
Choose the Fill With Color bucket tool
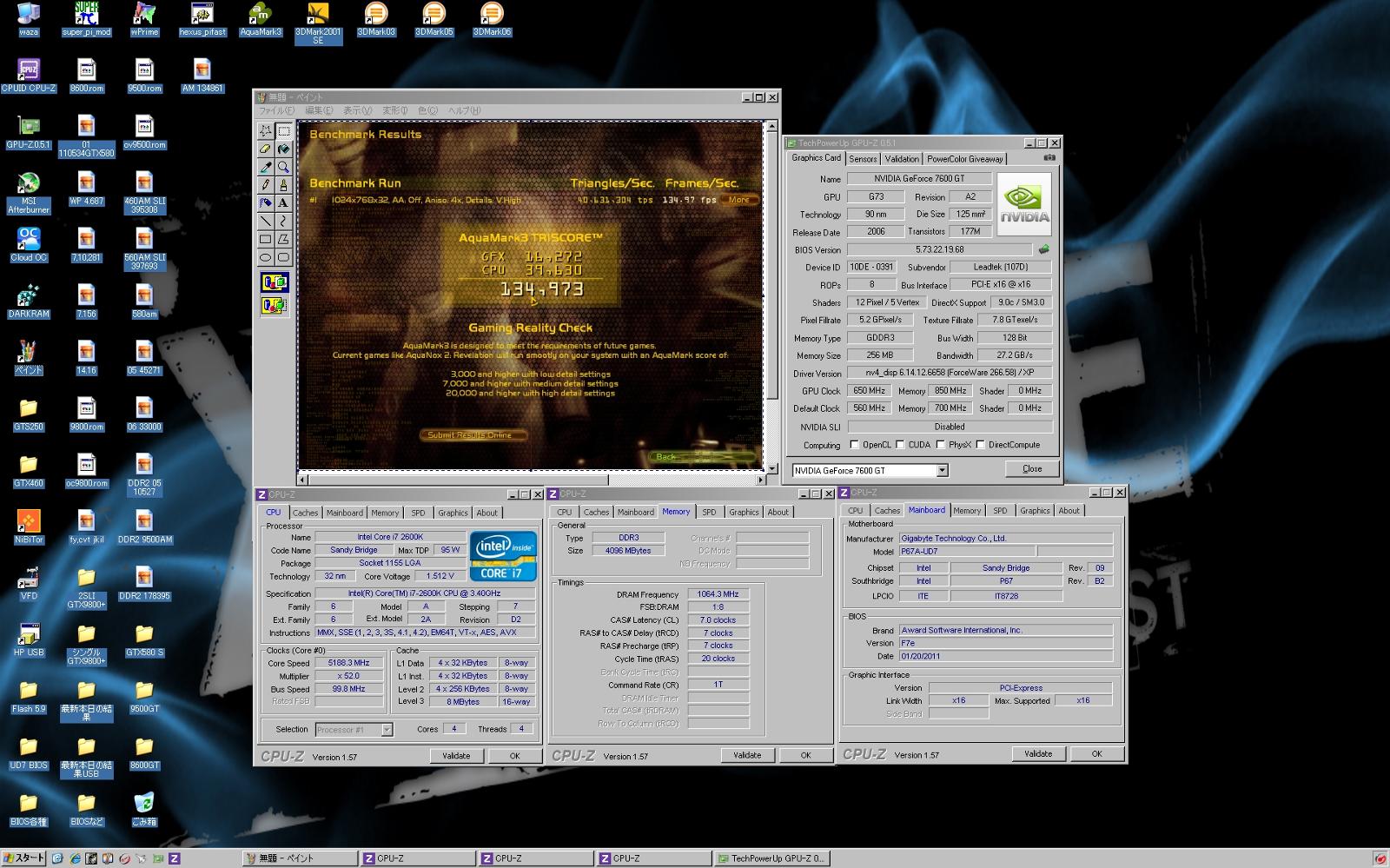[x=283, y=149]
